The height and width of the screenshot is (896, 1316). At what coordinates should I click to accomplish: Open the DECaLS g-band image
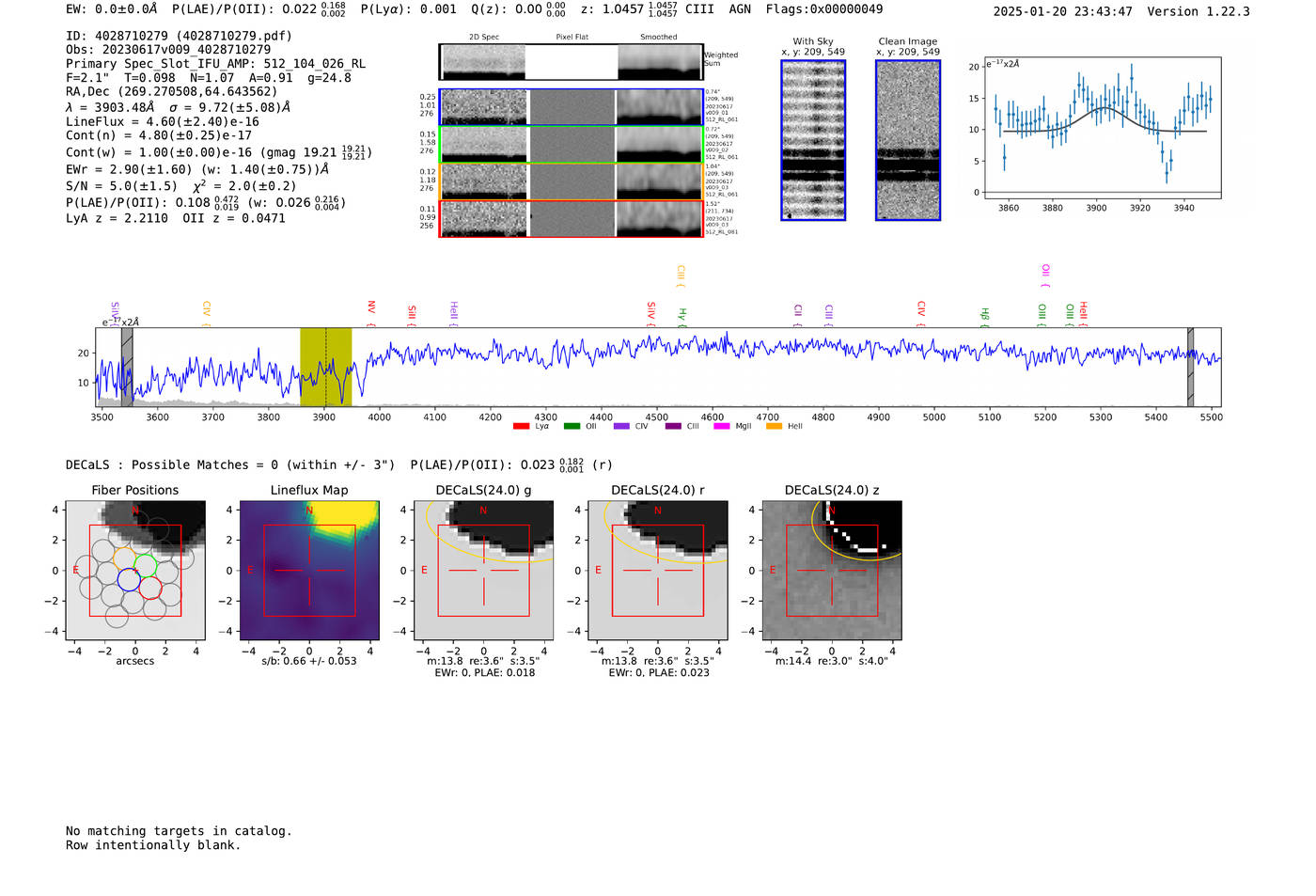(x=484, y=571)
